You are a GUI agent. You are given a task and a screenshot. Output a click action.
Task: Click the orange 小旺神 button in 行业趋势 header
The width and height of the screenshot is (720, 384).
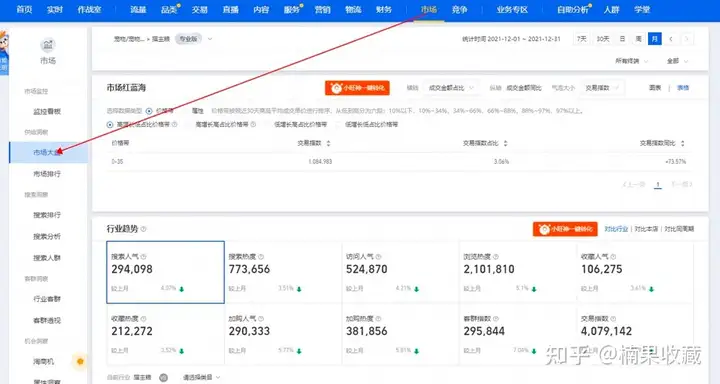pos(565,229)
